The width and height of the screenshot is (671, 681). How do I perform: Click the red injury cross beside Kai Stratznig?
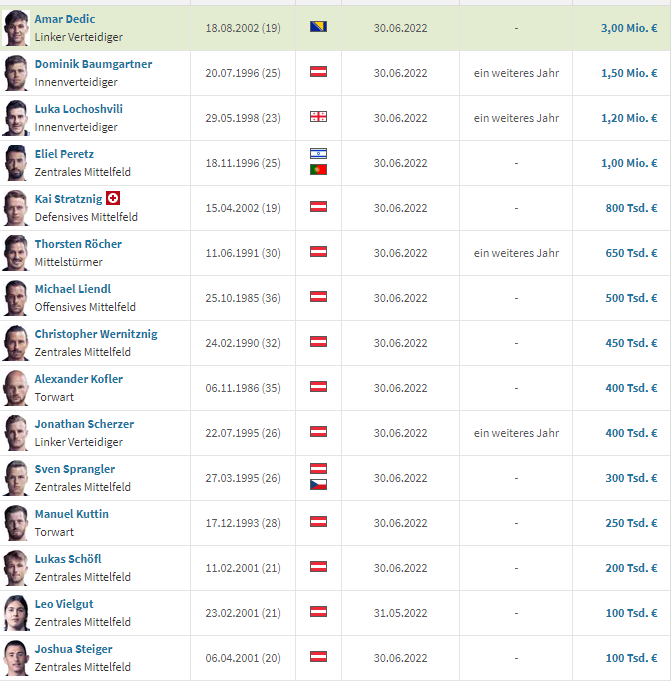[113, 198]
